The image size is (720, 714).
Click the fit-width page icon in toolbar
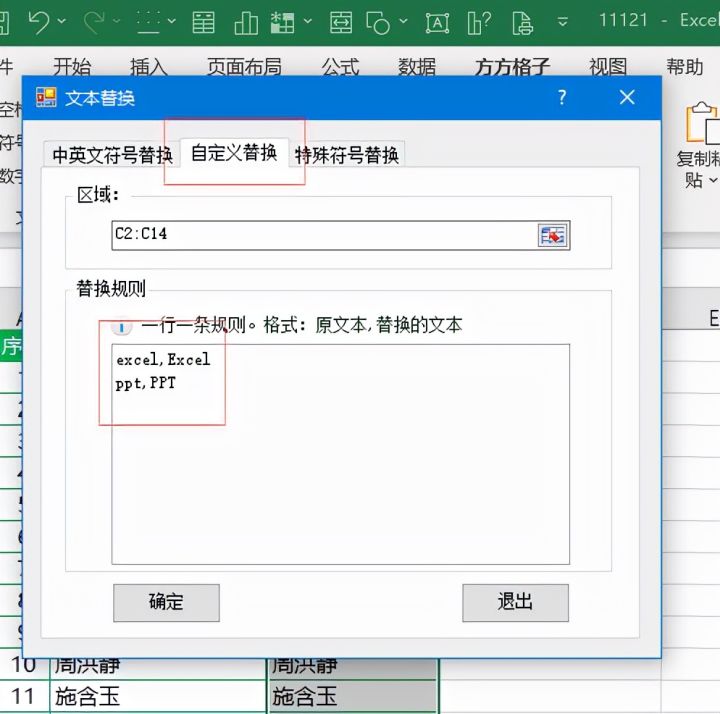[x=341, y=22]
